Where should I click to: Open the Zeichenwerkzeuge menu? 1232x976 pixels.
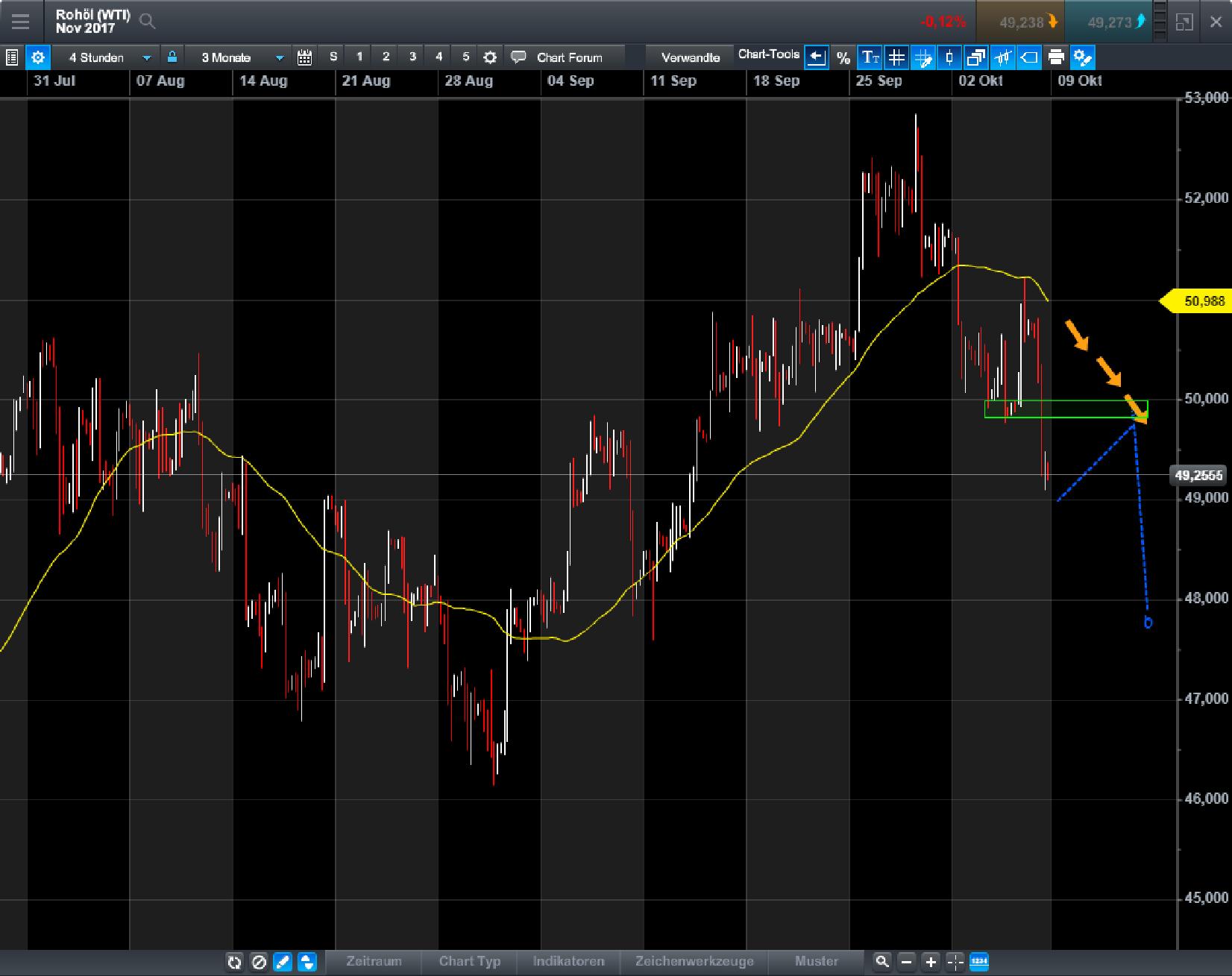(694, 962)
